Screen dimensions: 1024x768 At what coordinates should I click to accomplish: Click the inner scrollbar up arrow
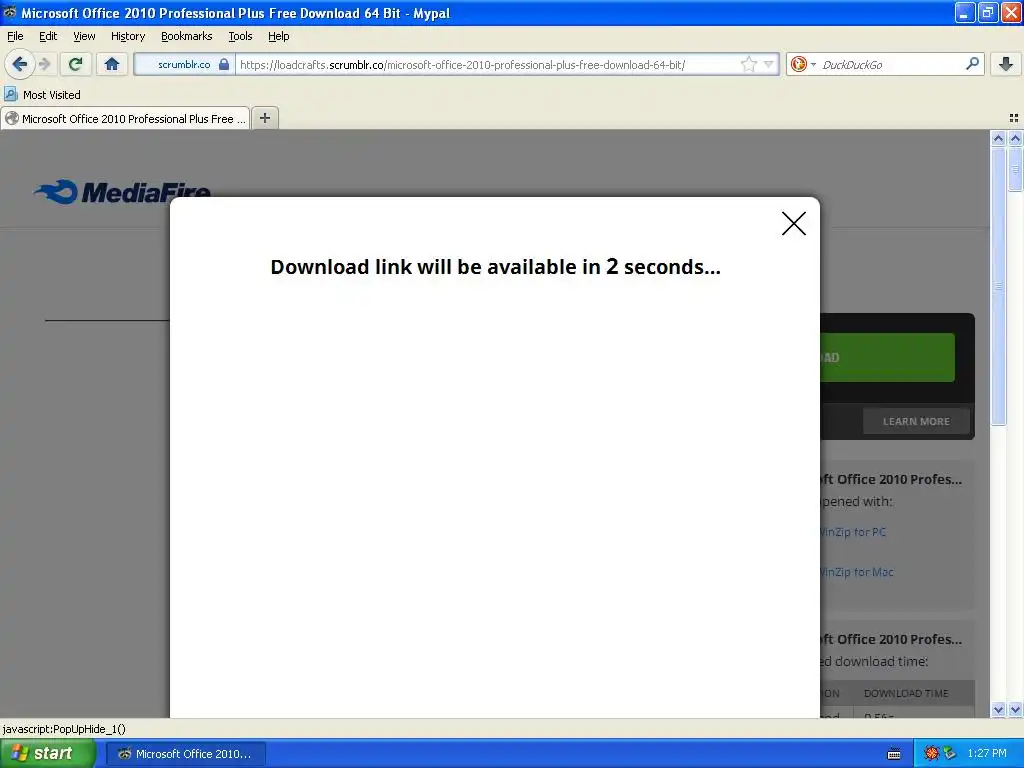tap(998, 138)
